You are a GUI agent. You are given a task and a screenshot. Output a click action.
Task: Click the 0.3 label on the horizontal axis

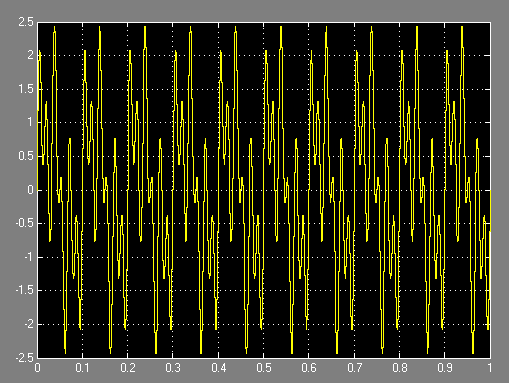point(173,368)
